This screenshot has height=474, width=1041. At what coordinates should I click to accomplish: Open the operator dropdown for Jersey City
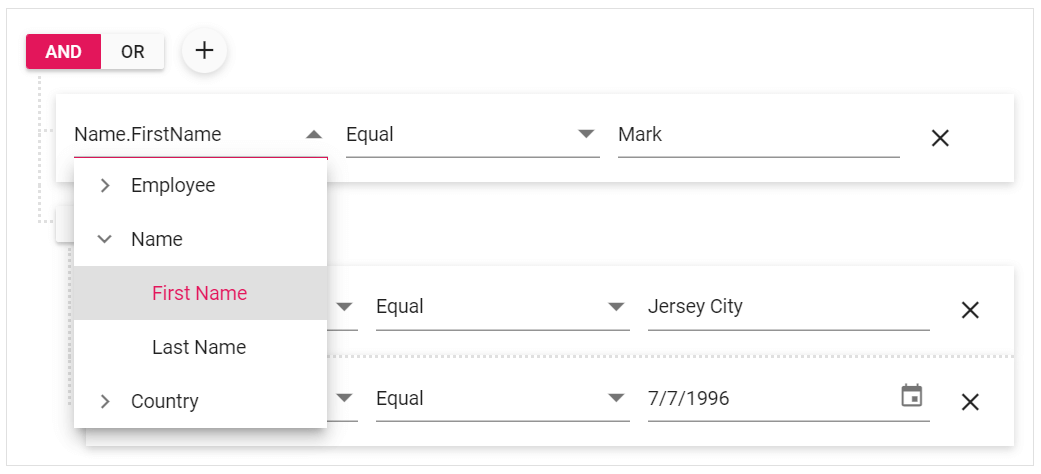(x=616, y=307)
